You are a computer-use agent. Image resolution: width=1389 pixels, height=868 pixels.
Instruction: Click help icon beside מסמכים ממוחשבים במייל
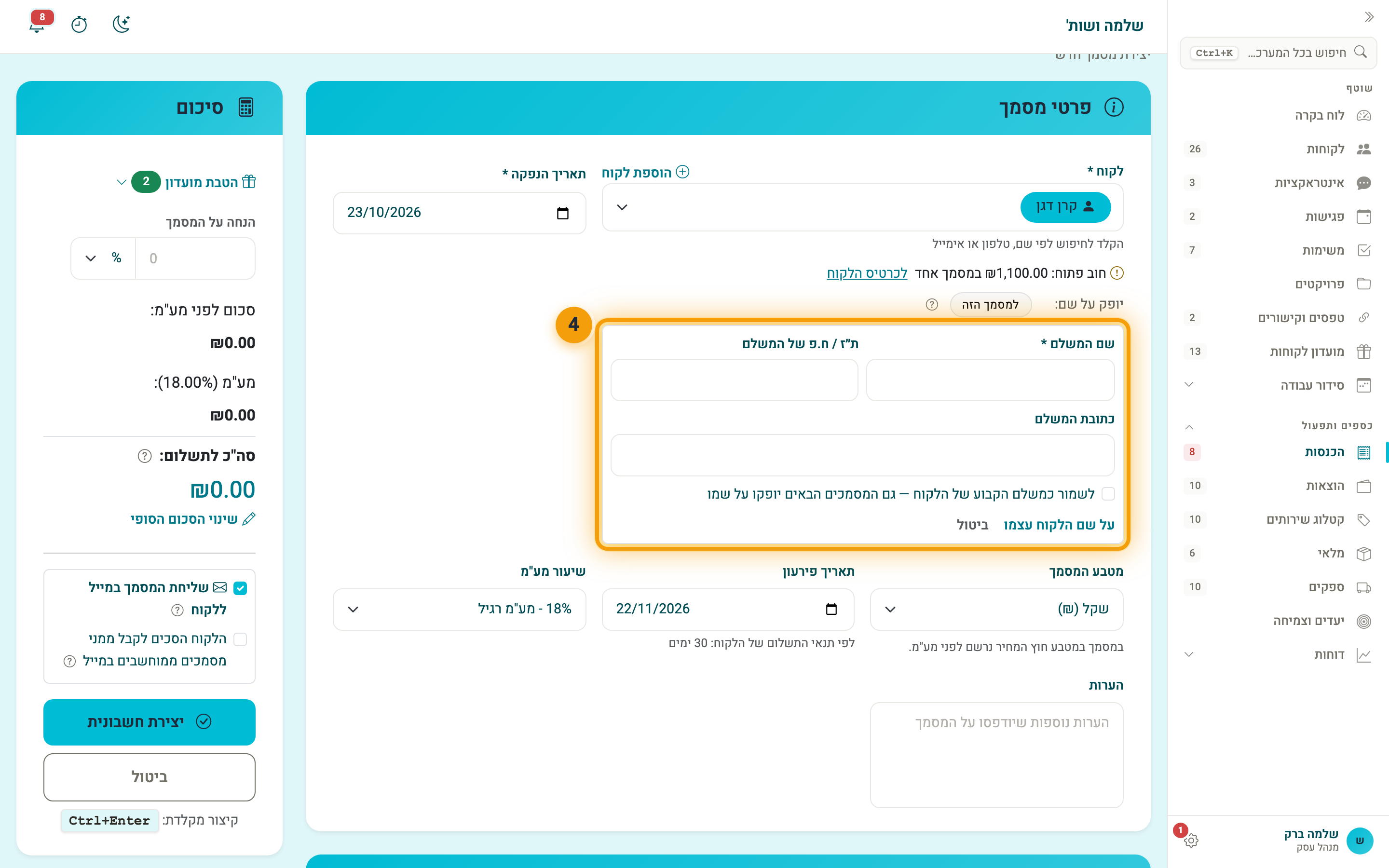click(x=69, y=661)
